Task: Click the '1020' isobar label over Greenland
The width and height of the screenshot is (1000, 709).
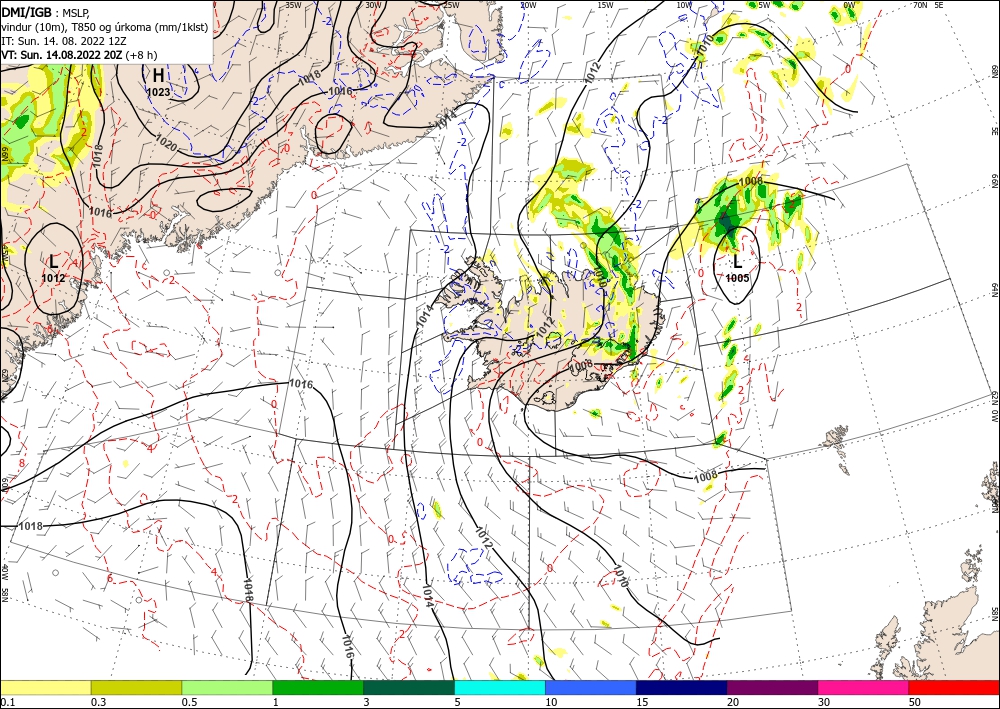Action: (167, 145)
